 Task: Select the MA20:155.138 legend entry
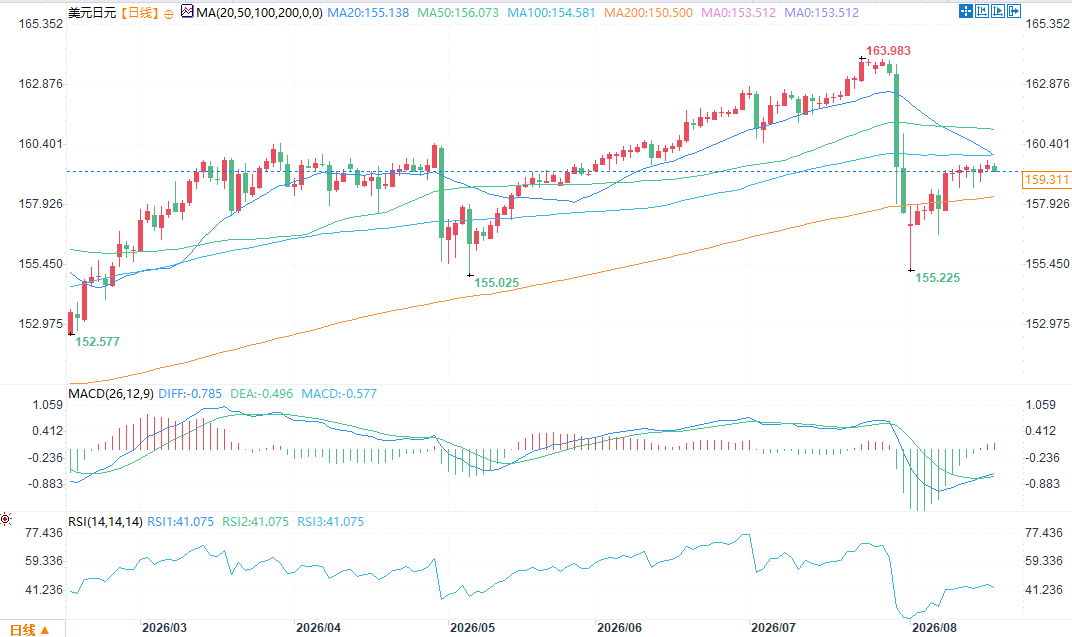pyautogui.click(x=368, y=12)
